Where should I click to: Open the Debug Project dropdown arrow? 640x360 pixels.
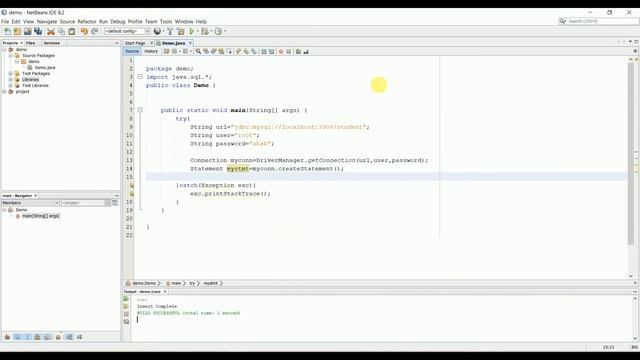211,31
